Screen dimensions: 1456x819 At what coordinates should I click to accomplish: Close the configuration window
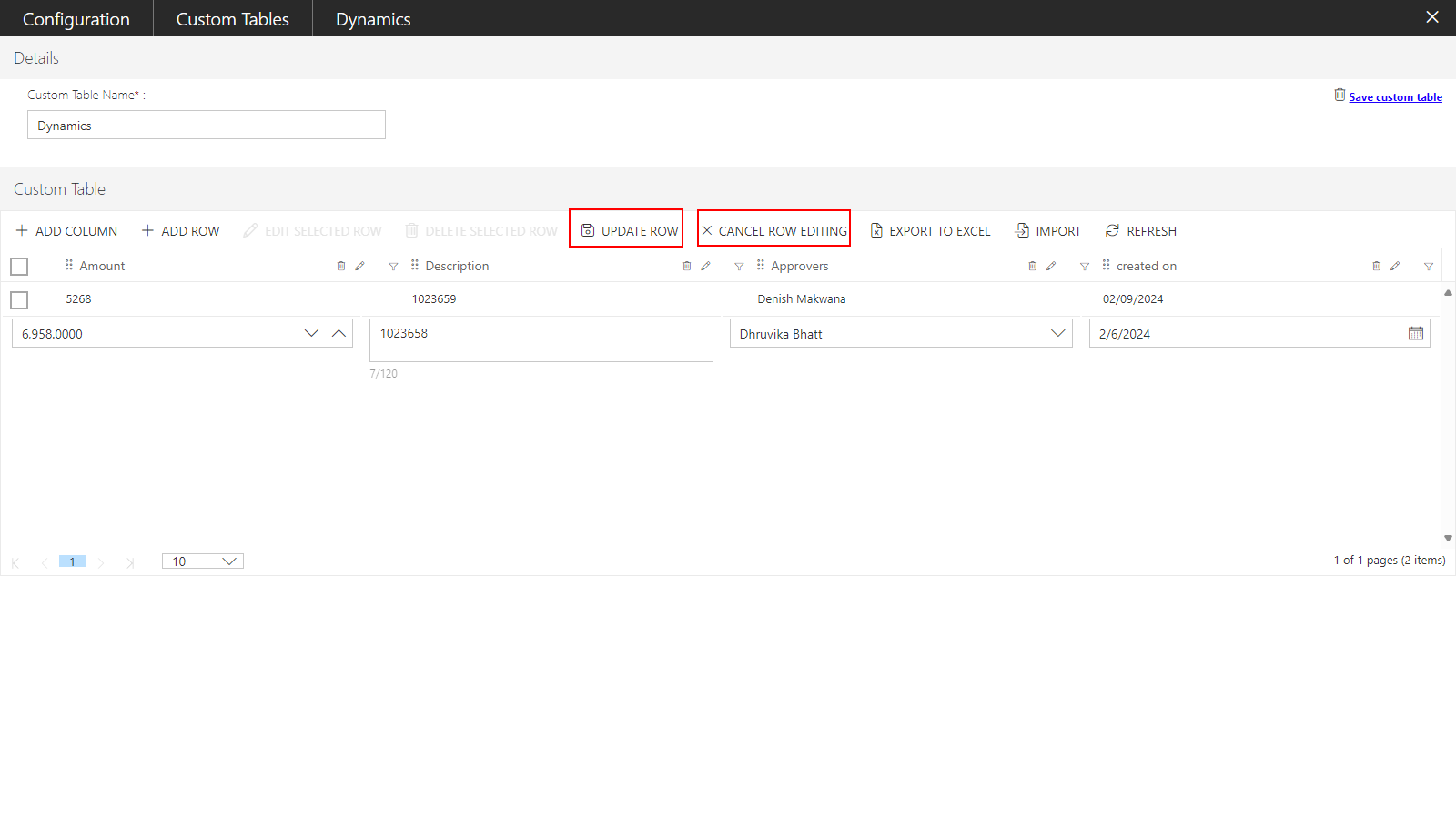tap(1432, 17)
